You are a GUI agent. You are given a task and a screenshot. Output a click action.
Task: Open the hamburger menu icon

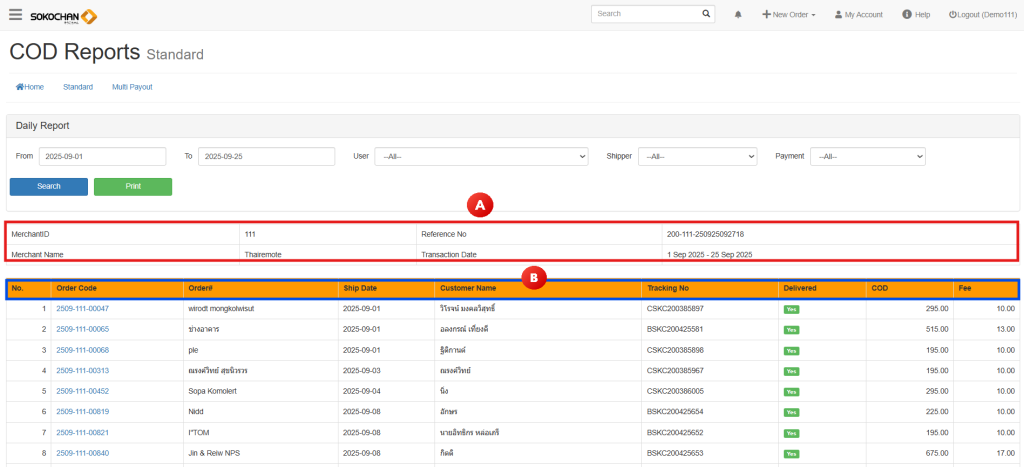(x=16, y=15)
